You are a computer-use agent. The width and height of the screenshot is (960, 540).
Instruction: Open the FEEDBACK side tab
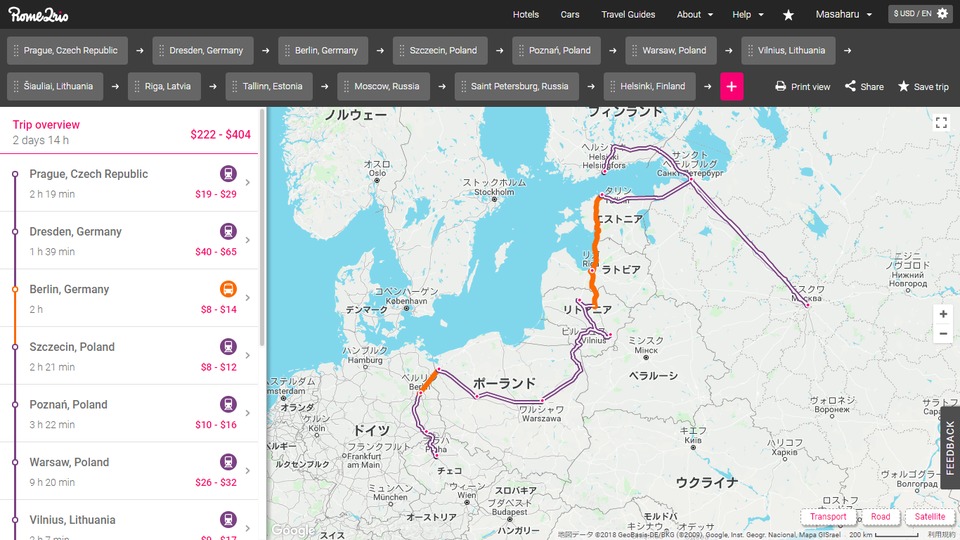[950, 448]
